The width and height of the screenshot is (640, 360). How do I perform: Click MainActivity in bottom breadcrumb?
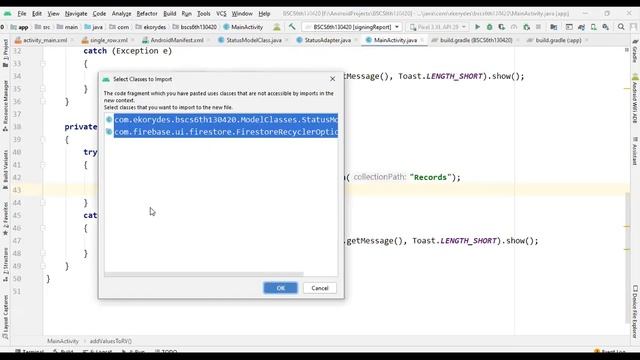[62, 341]
